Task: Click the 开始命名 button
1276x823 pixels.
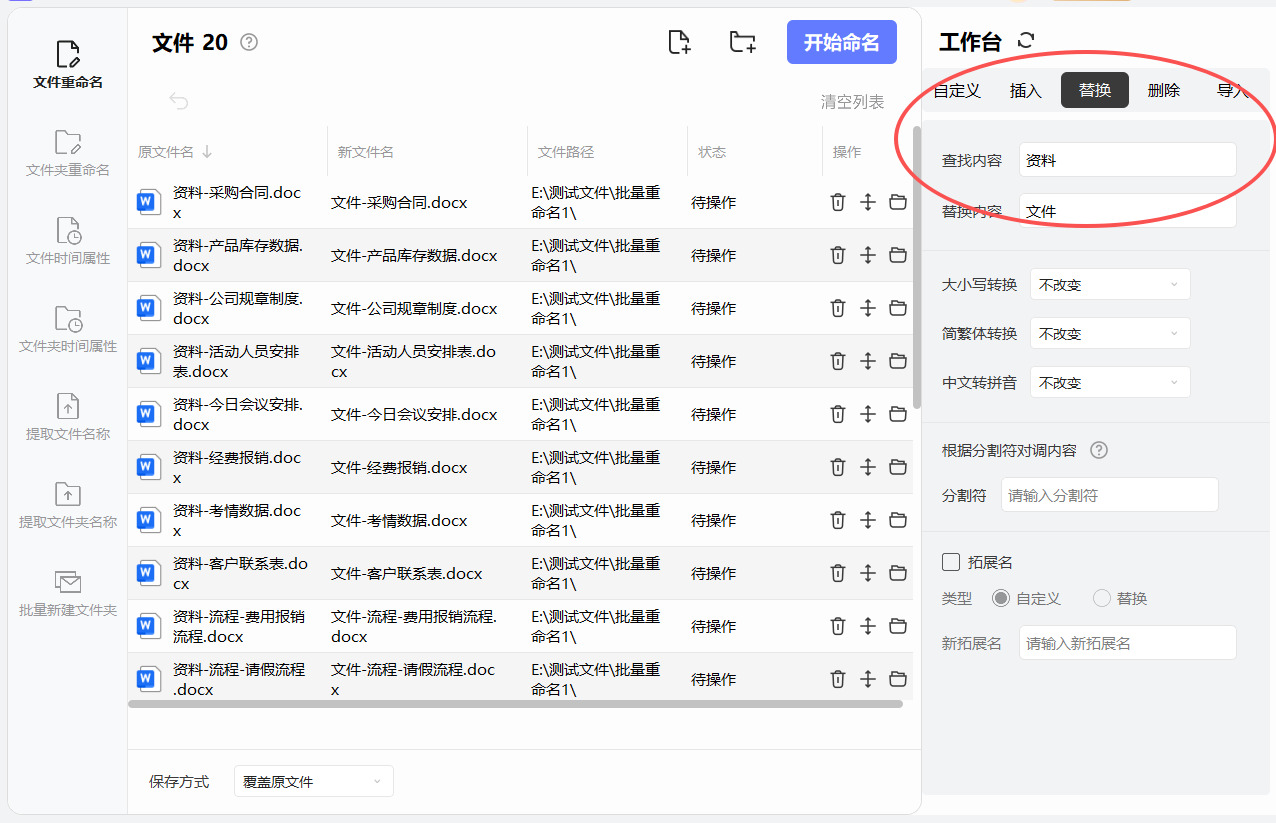Action: click(842, 42)
